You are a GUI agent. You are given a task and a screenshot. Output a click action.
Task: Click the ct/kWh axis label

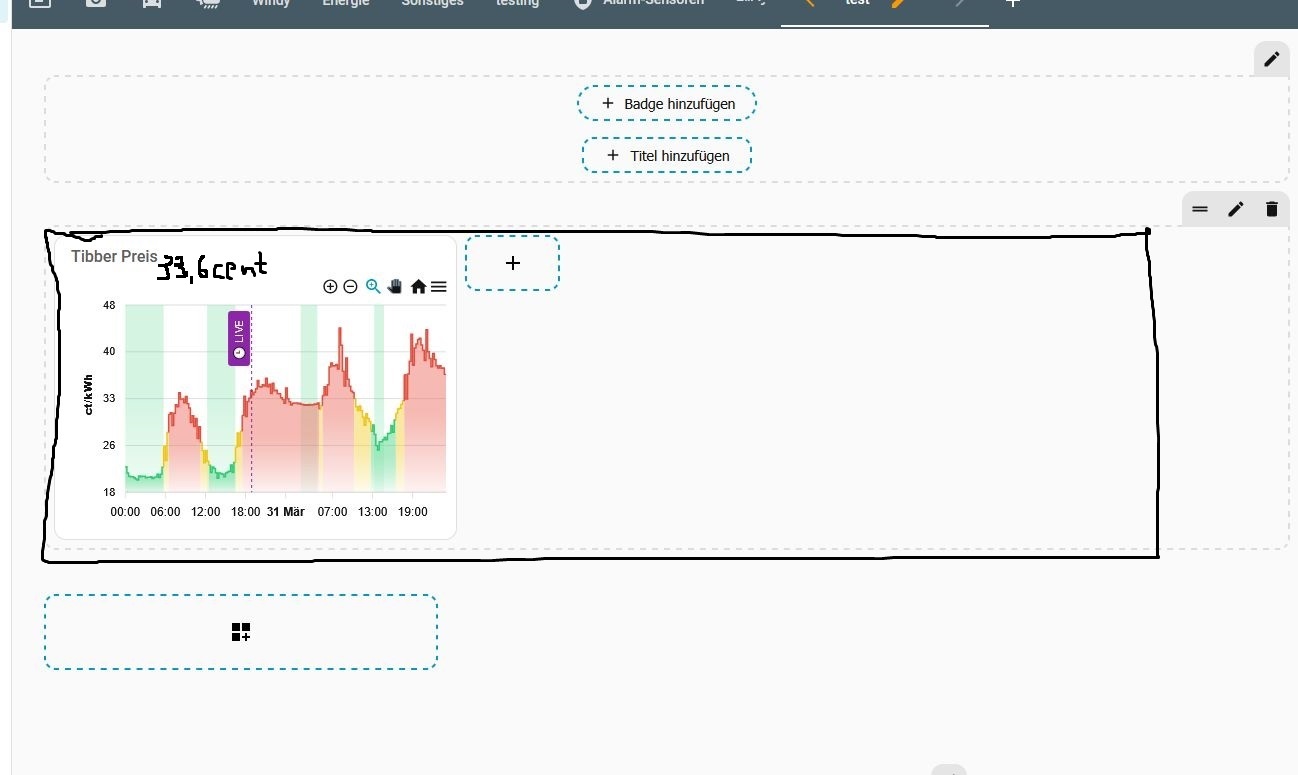[x=89, y=394]
